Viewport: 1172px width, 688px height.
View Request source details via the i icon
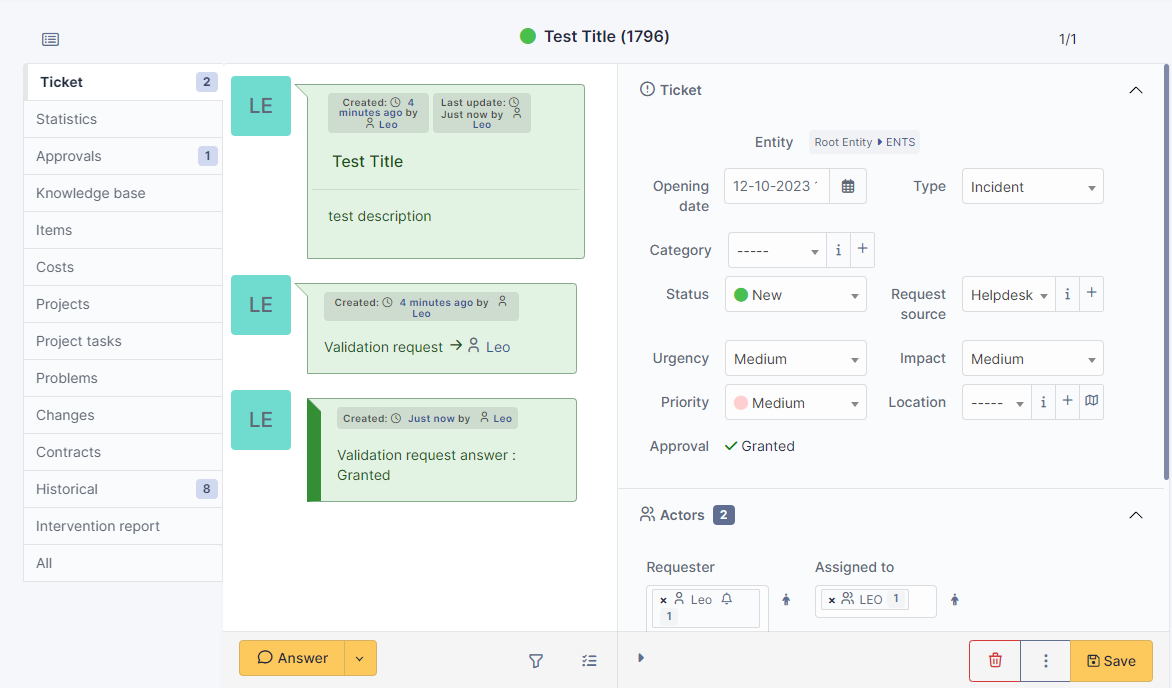click(x=1067, y=294)
